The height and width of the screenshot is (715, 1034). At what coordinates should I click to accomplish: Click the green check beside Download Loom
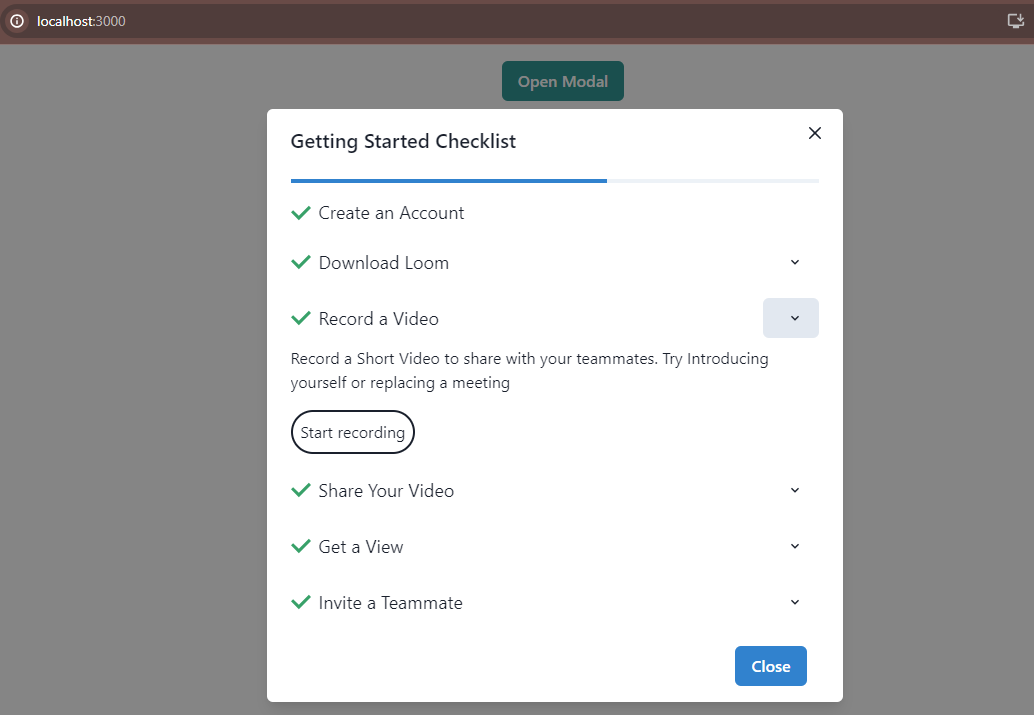click(301, 262)
